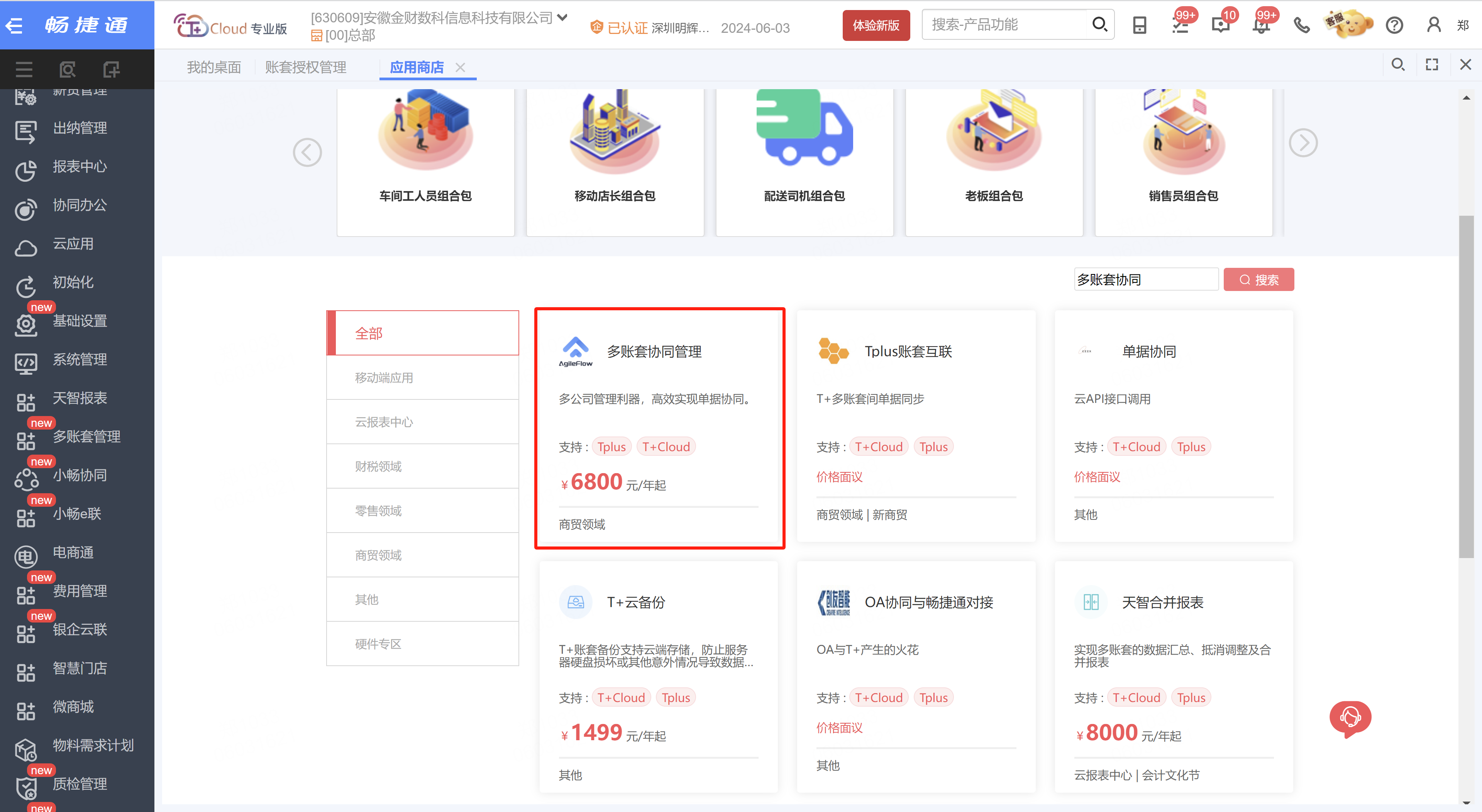Screen dimensions: 1482x812
Task: Click the sidebar search-menu icon
Action: (x=67, y=69)
